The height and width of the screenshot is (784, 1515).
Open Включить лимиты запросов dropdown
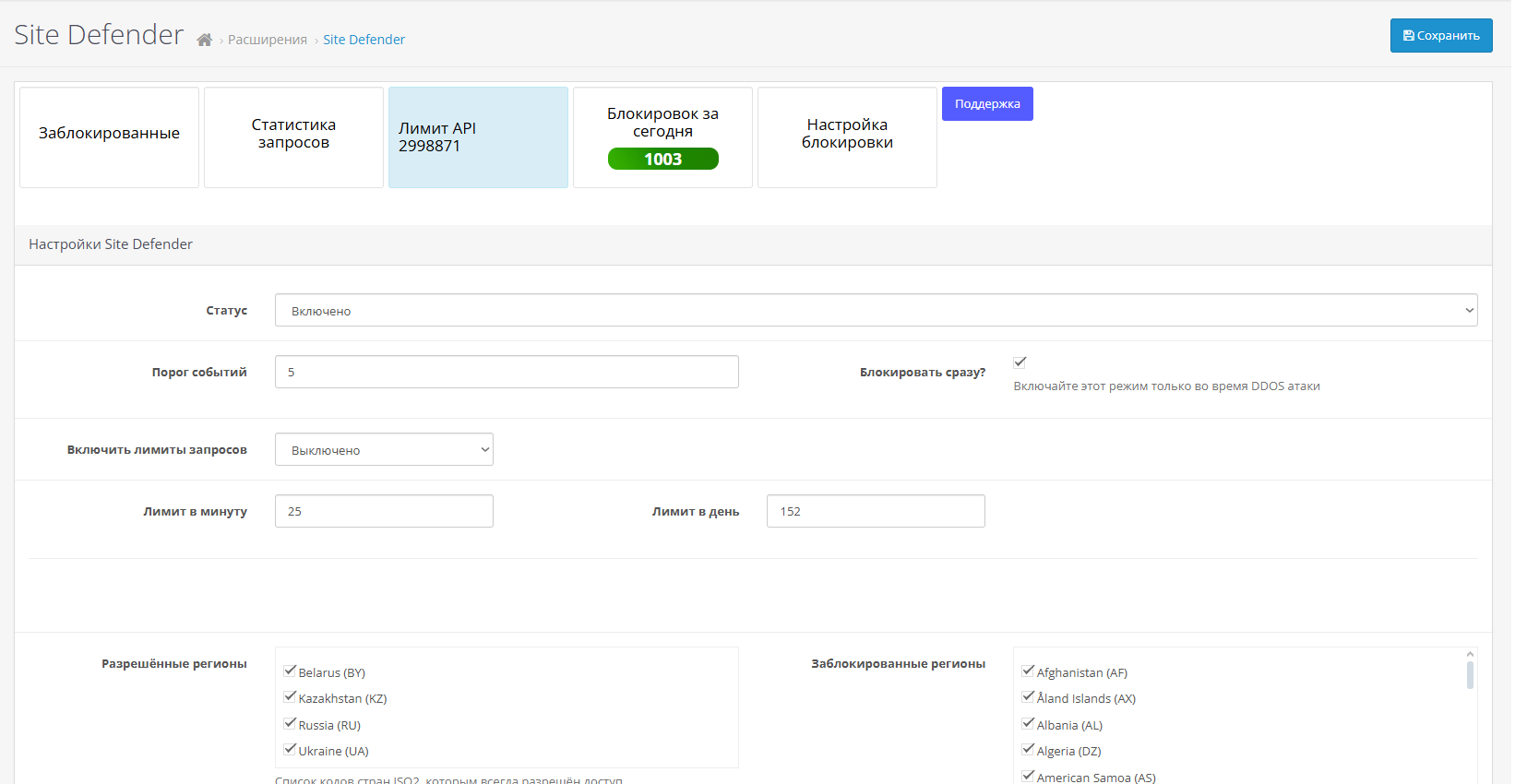(x=384, y=450)
